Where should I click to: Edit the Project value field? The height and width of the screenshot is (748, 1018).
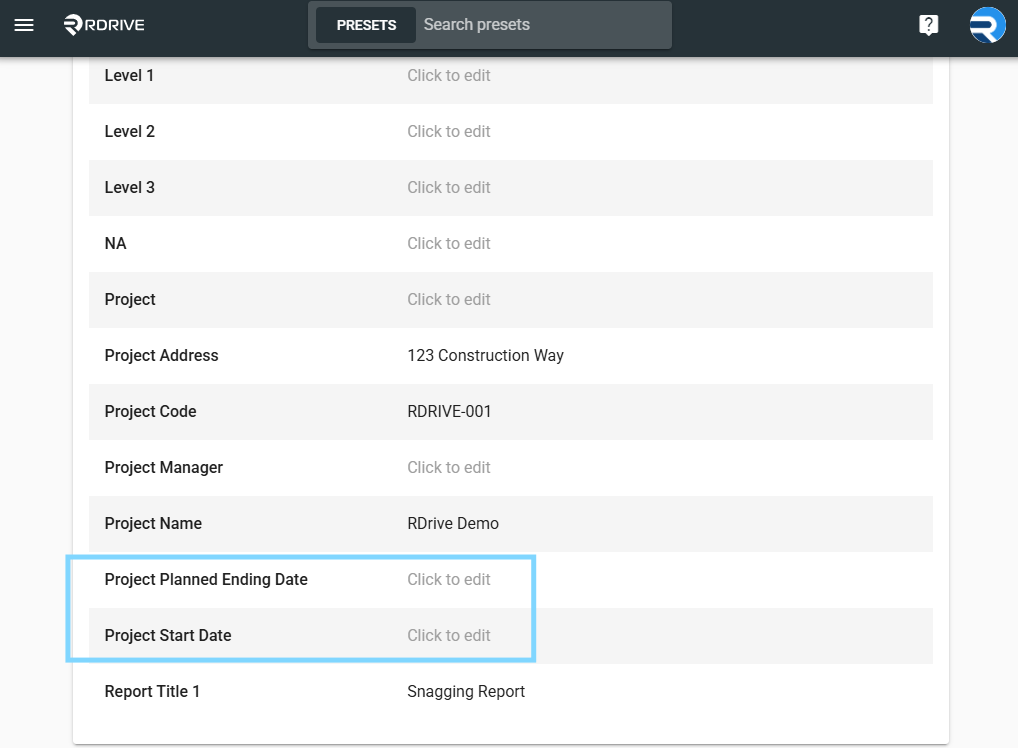click(449, 299)
